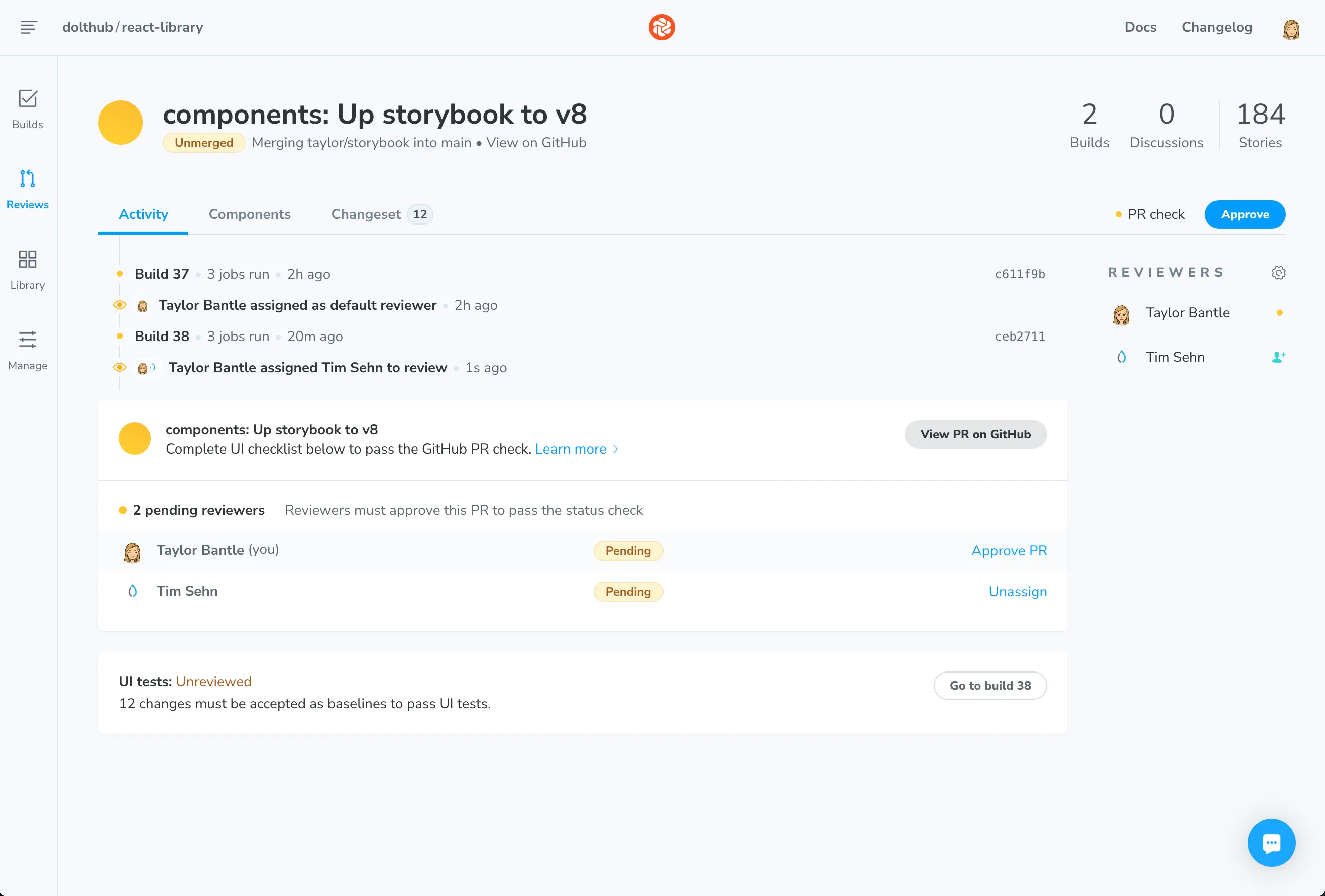Open the Library section
1325x896 pixels.
point(27,270)
